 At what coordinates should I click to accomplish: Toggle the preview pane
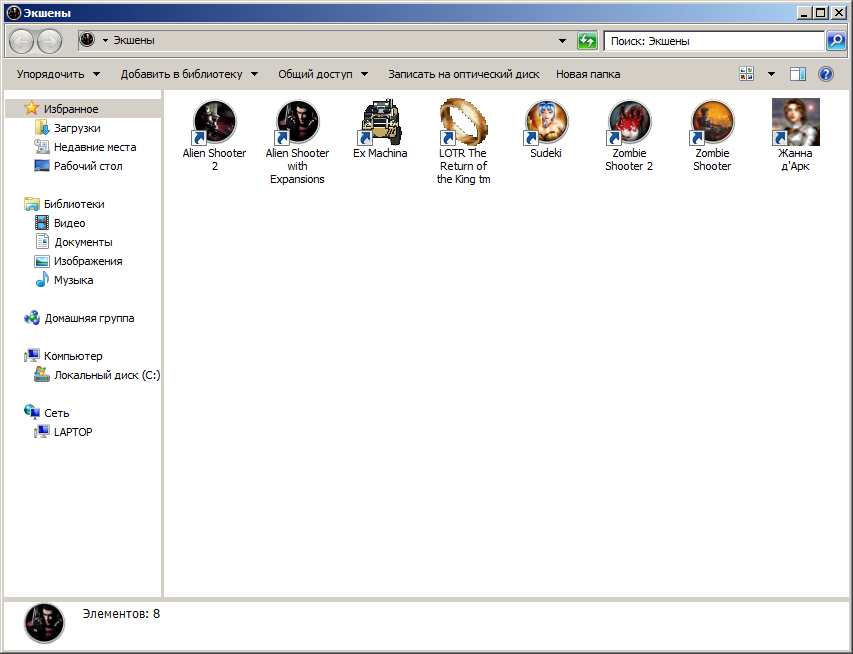798,74
